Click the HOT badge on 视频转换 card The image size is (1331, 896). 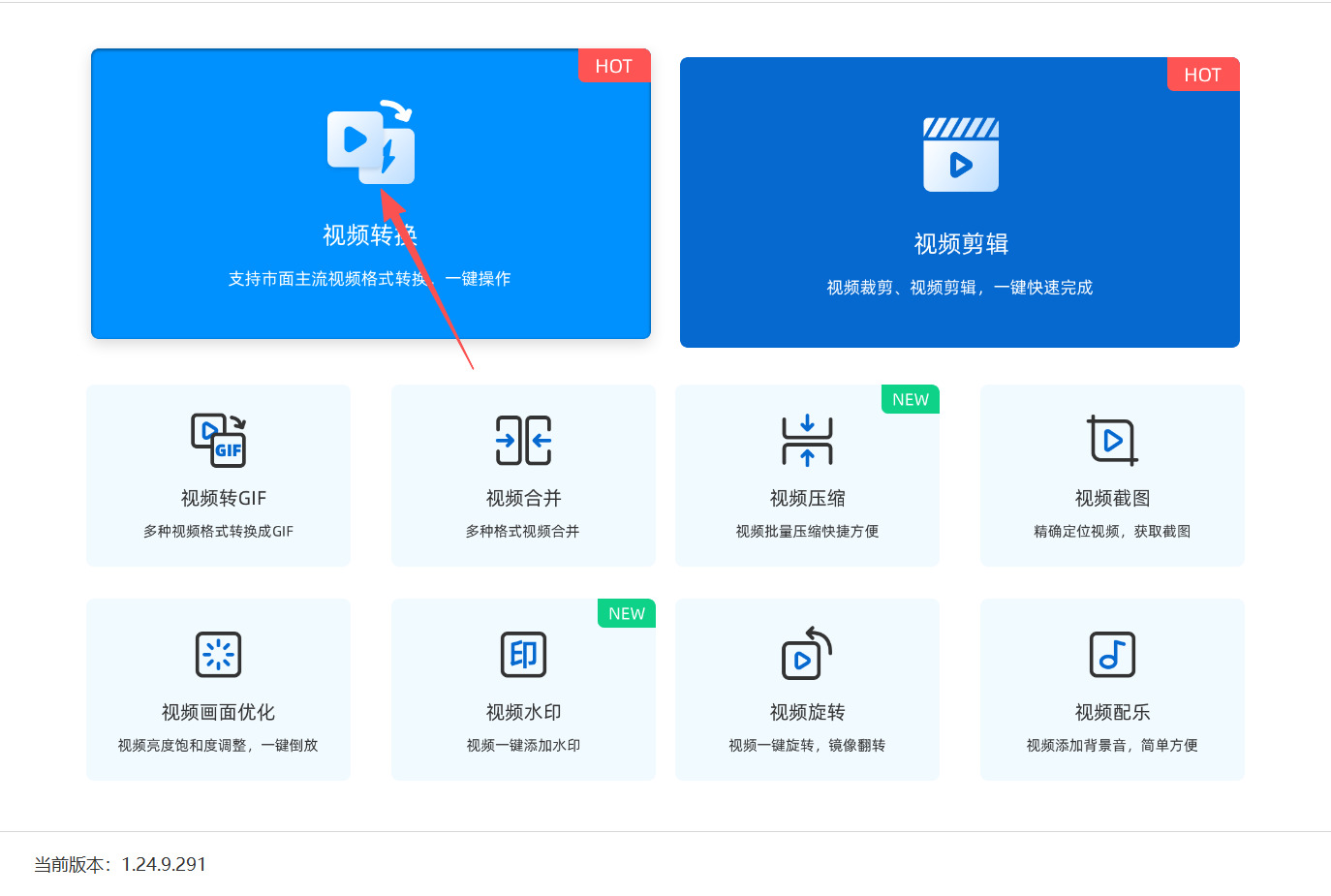click(x=614, y=66)
